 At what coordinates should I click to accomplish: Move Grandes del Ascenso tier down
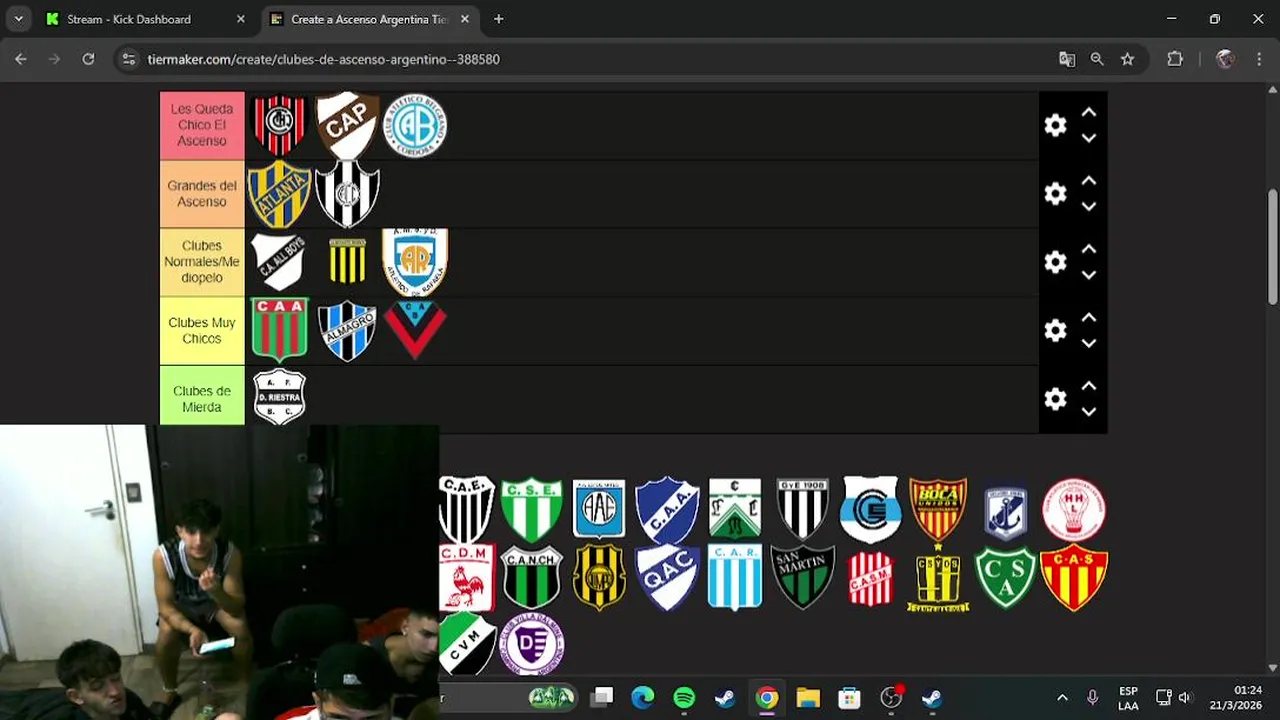coord(1089,206)
